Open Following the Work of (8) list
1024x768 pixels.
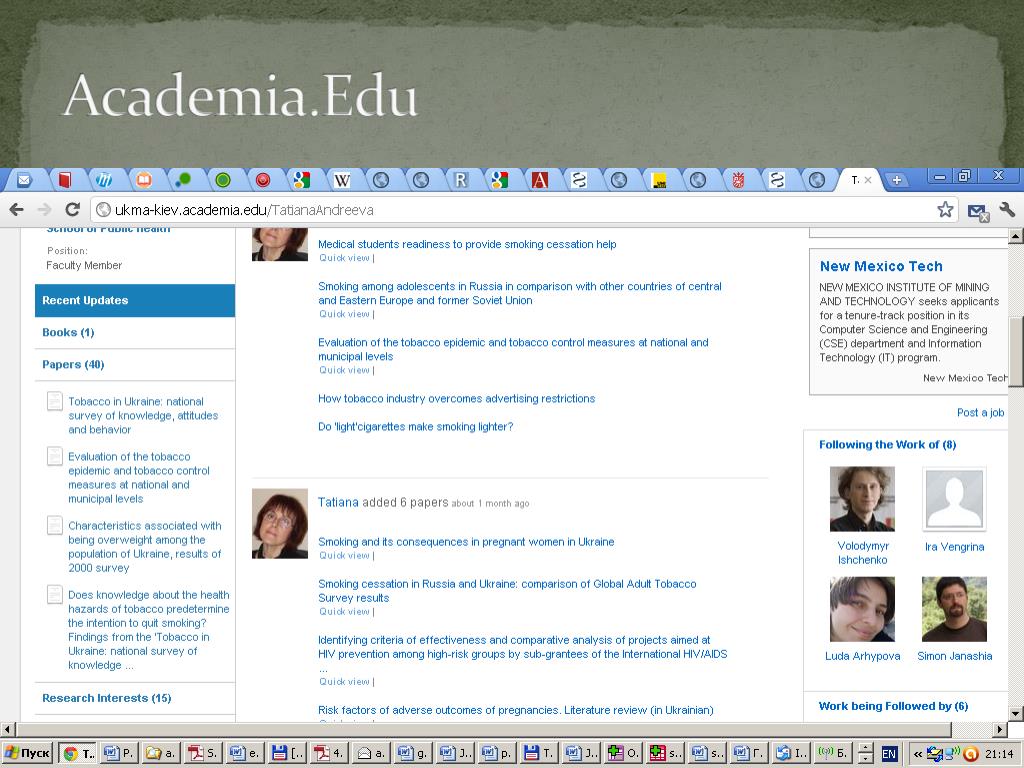pyautogui.click(x=888, y=445)
